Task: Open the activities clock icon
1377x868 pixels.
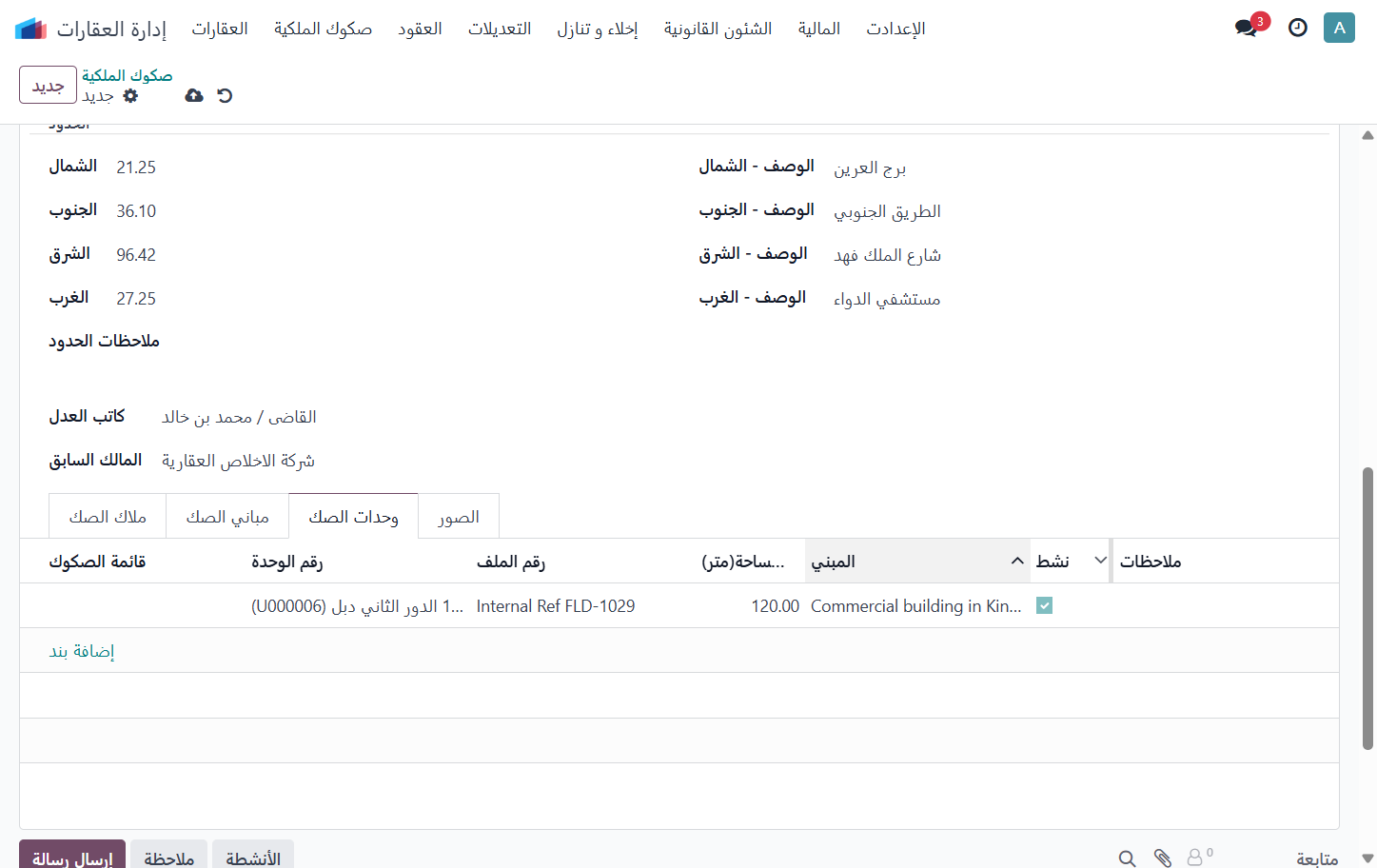Action: [1298, 28]
